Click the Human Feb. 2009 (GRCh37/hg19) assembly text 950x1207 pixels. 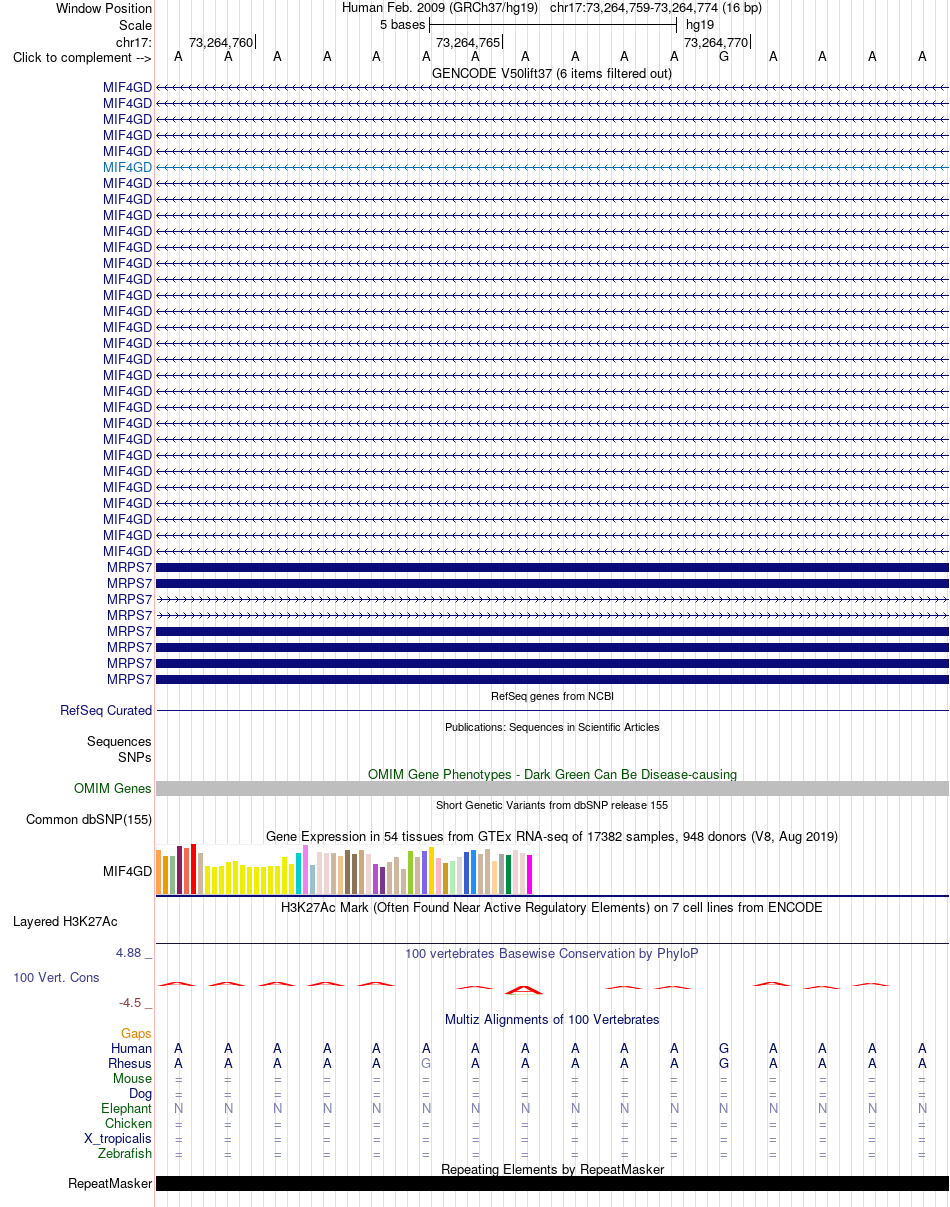(x=440, y=8)
